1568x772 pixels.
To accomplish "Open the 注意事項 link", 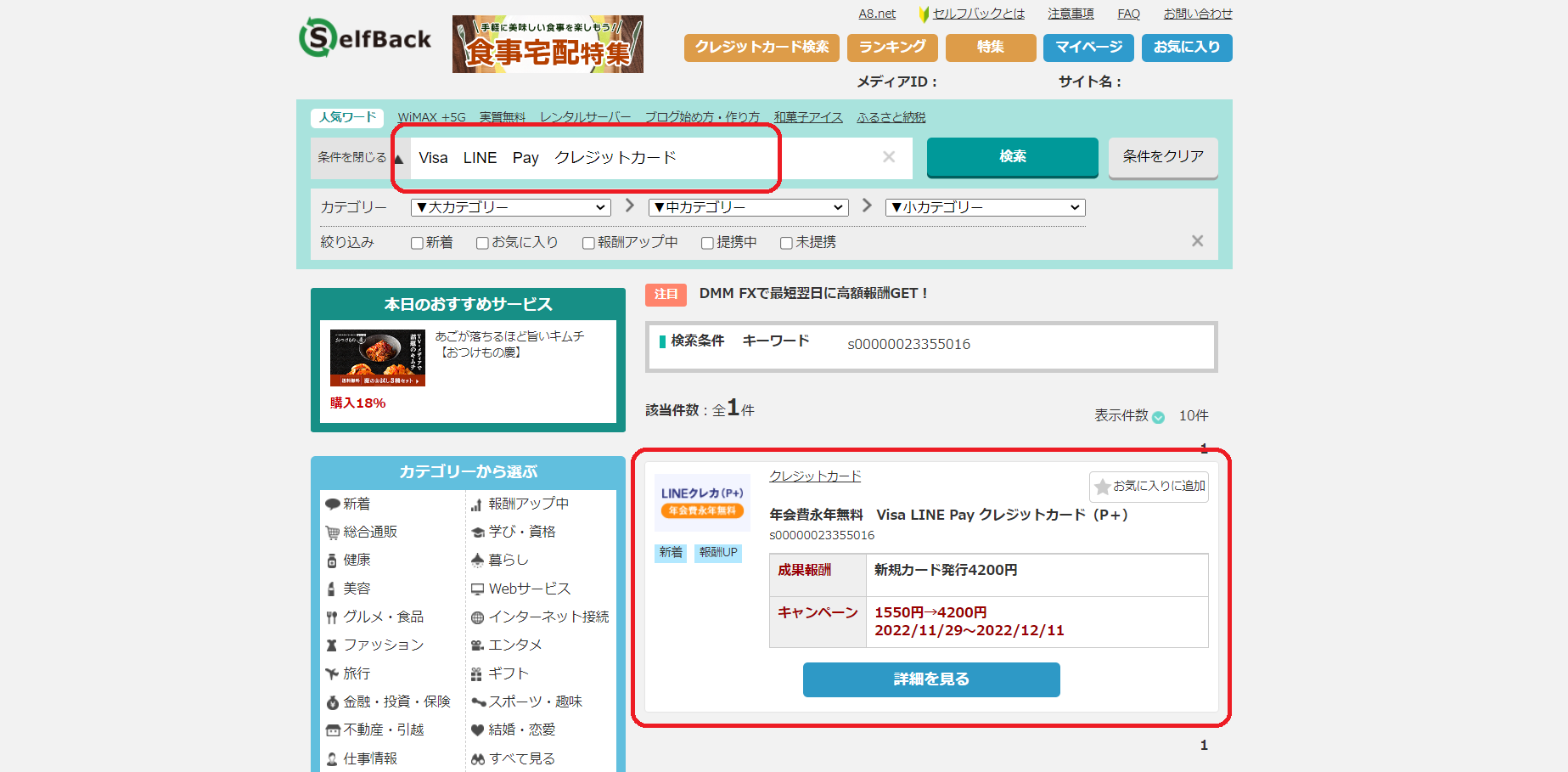I will pyautogui.click(x=1071, y=14).
